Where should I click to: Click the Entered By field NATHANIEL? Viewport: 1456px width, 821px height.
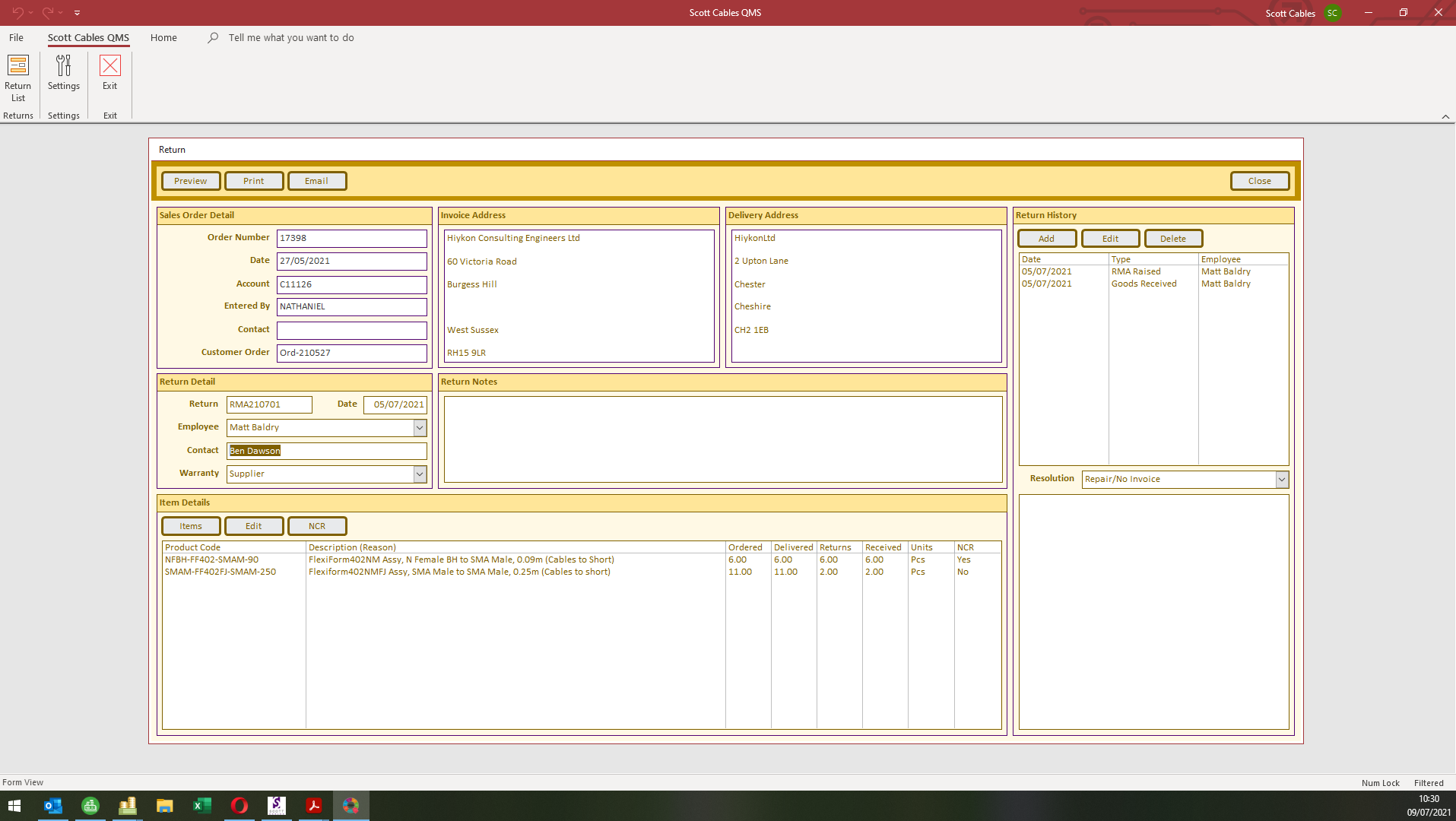point(351,307)
